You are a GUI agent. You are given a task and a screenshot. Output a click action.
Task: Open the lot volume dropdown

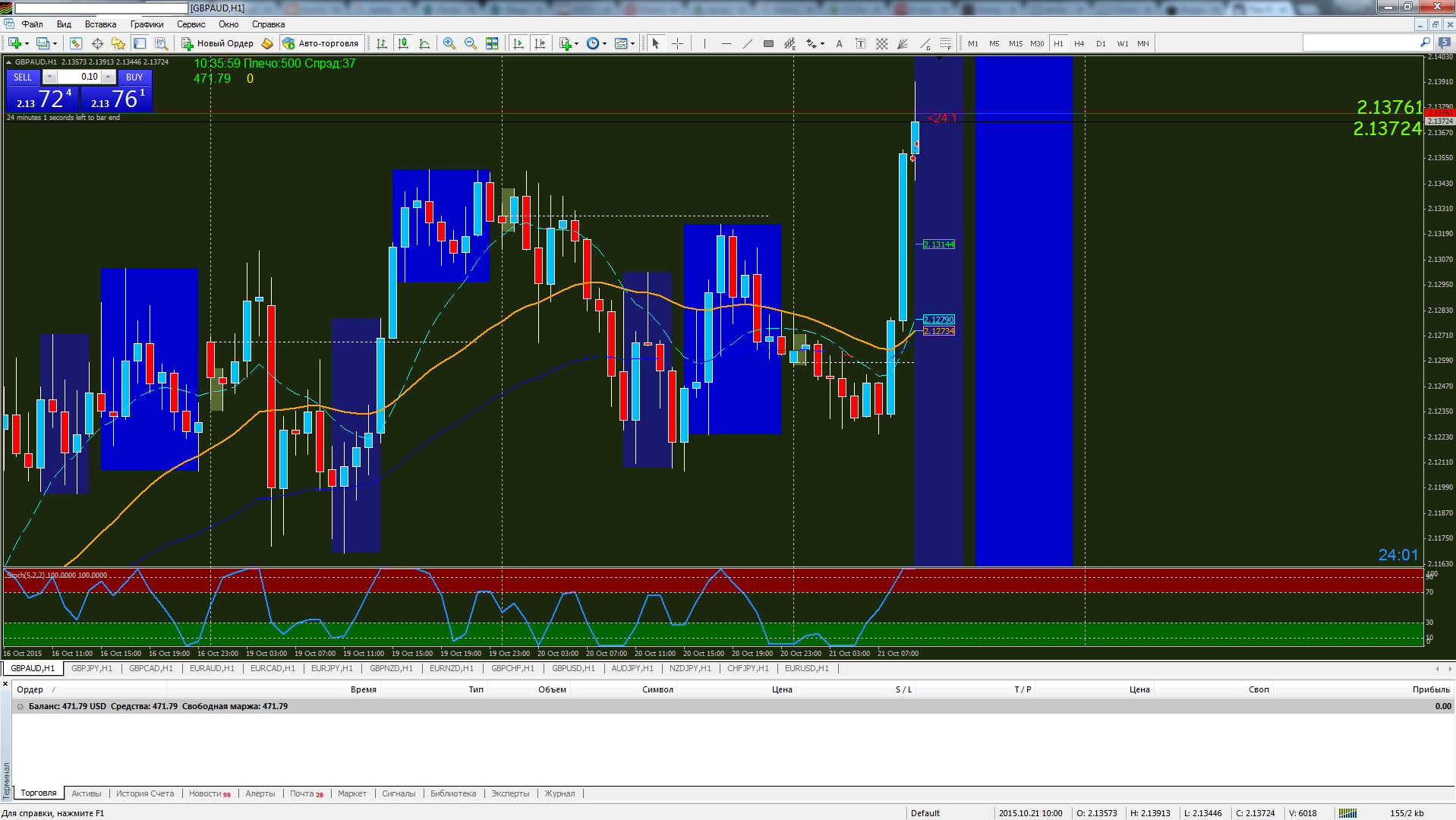click(49, 77)
